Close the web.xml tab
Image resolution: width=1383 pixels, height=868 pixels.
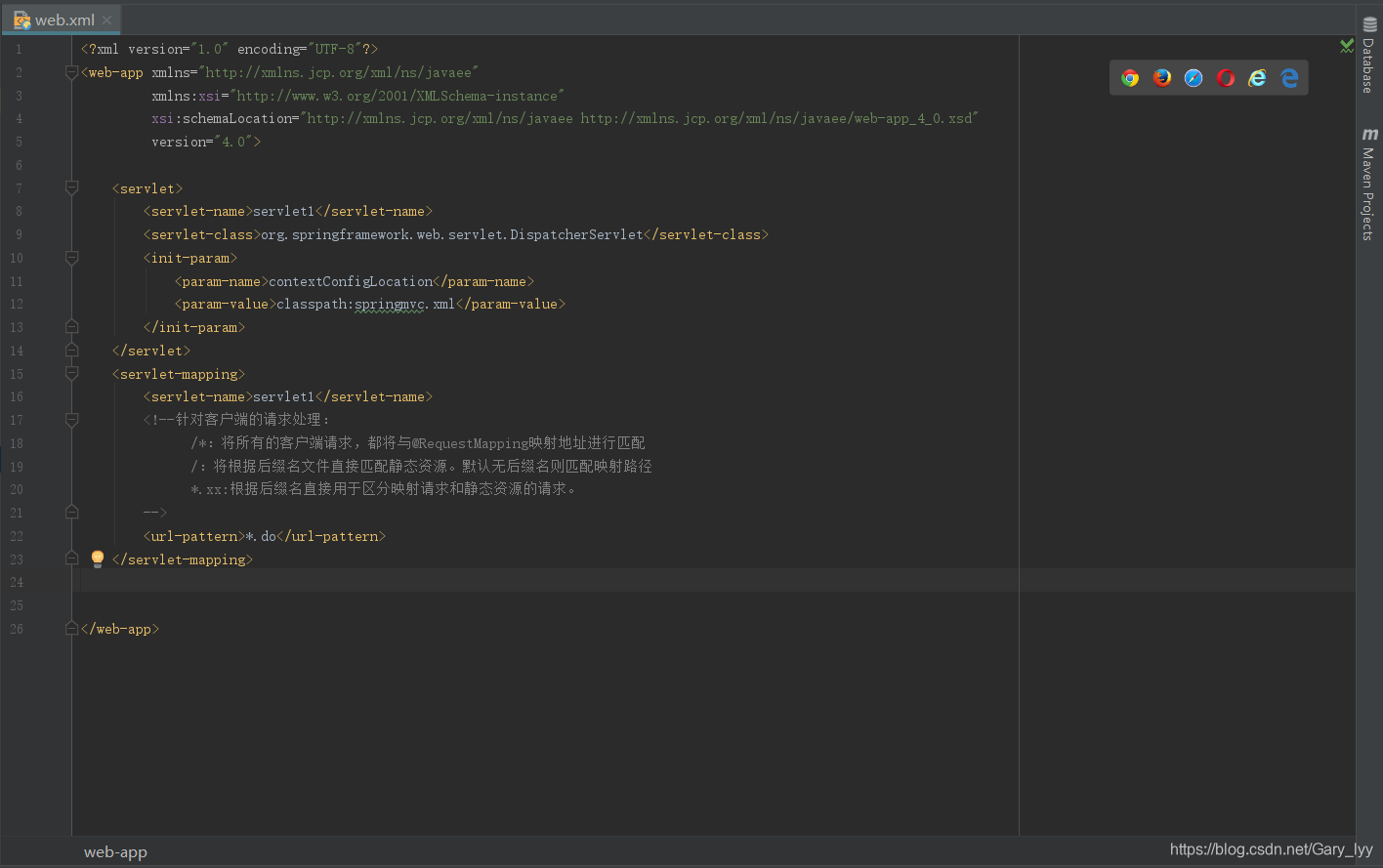click(106, 20)
